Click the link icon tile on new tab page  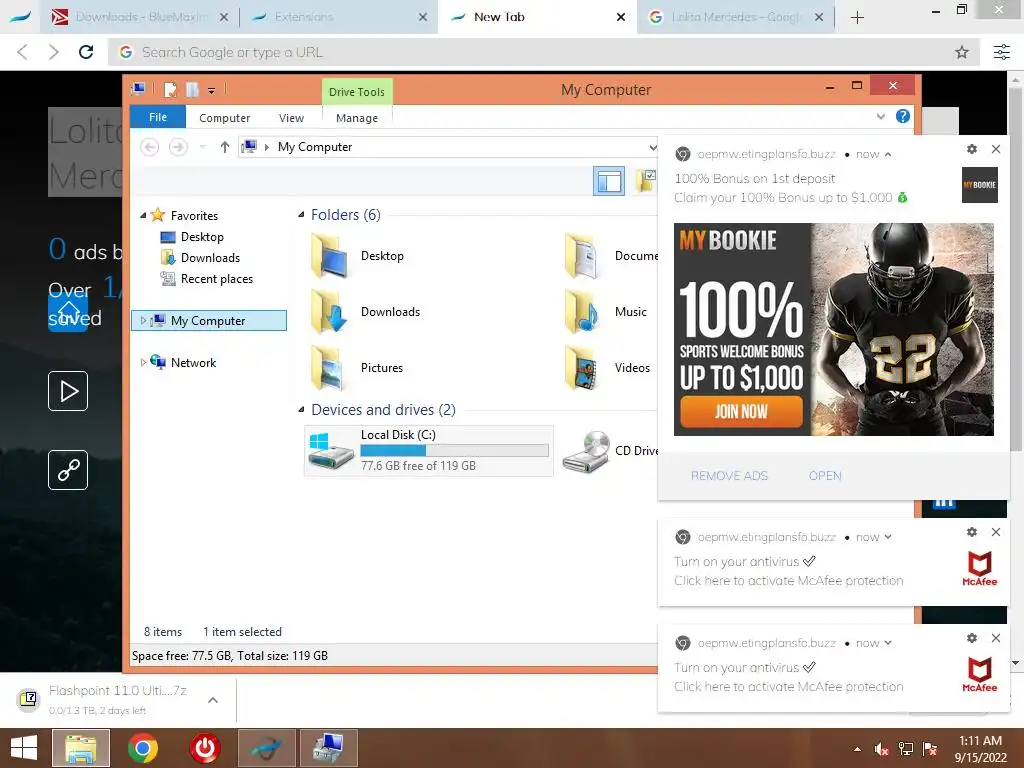coord(68,470)
